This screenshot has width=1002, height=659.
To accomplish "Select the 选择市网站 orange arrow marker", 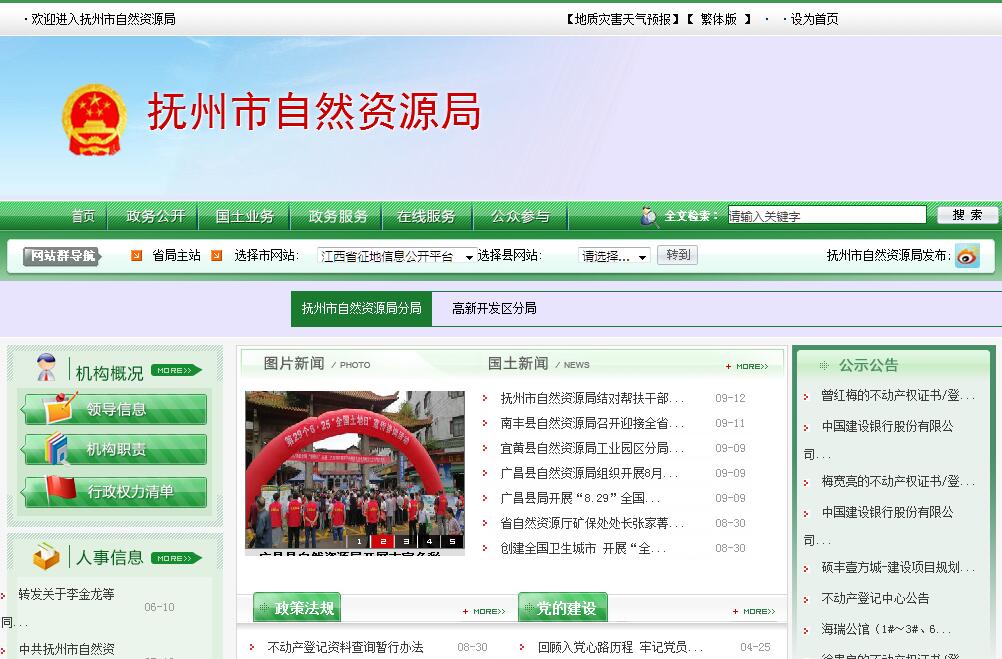I will coord(217,256).
